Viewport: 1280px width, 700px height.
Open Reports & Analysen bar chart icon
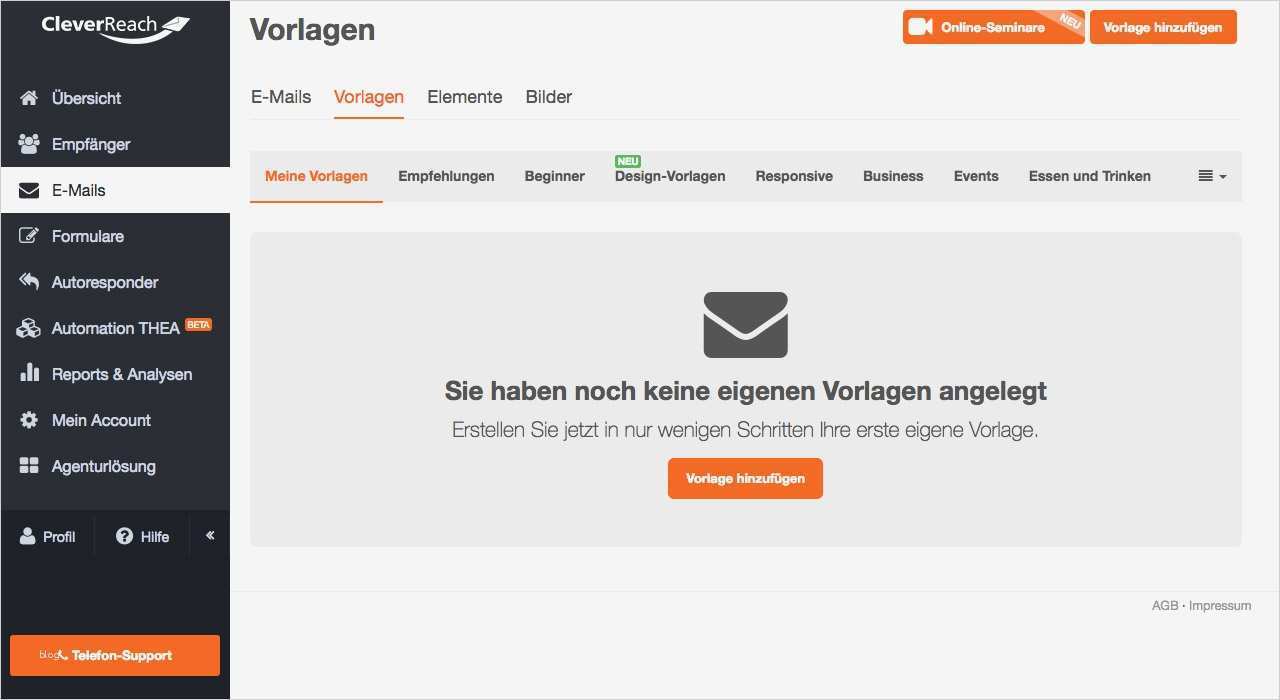[x=28, y=373]
